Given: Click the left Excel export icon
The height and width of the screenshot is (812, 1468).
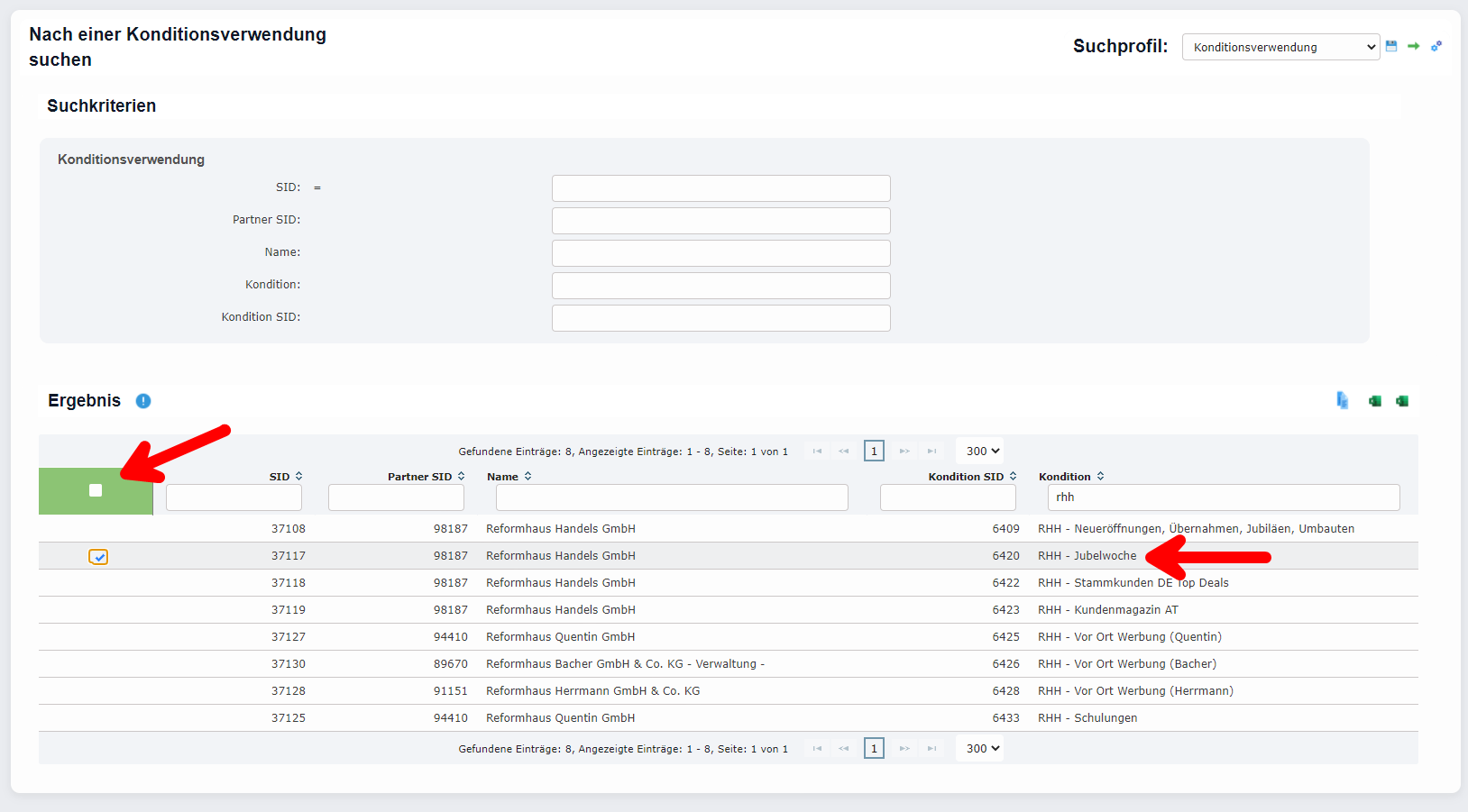Looking at the screenshot, I should tap(1375, 401).
